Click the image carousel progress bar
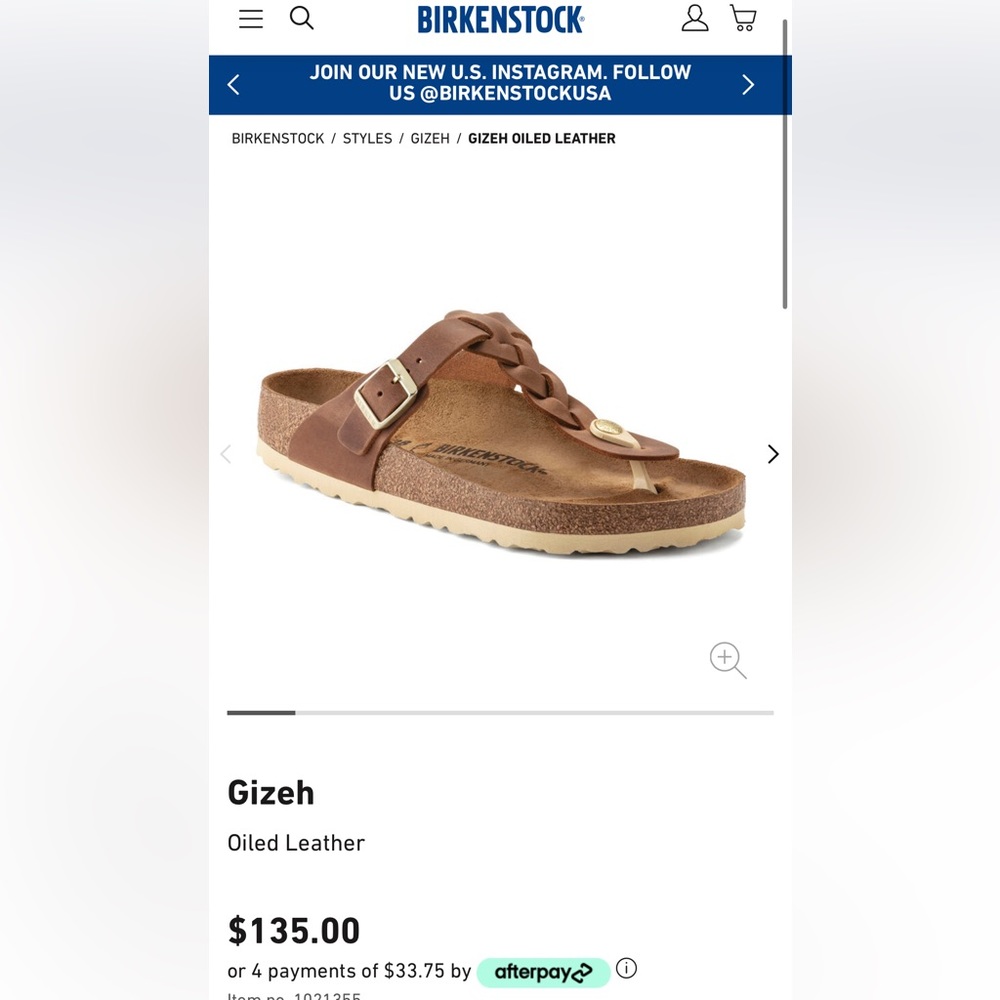The height and width of the screenshot is (1000, 1000). pos(500,713)
